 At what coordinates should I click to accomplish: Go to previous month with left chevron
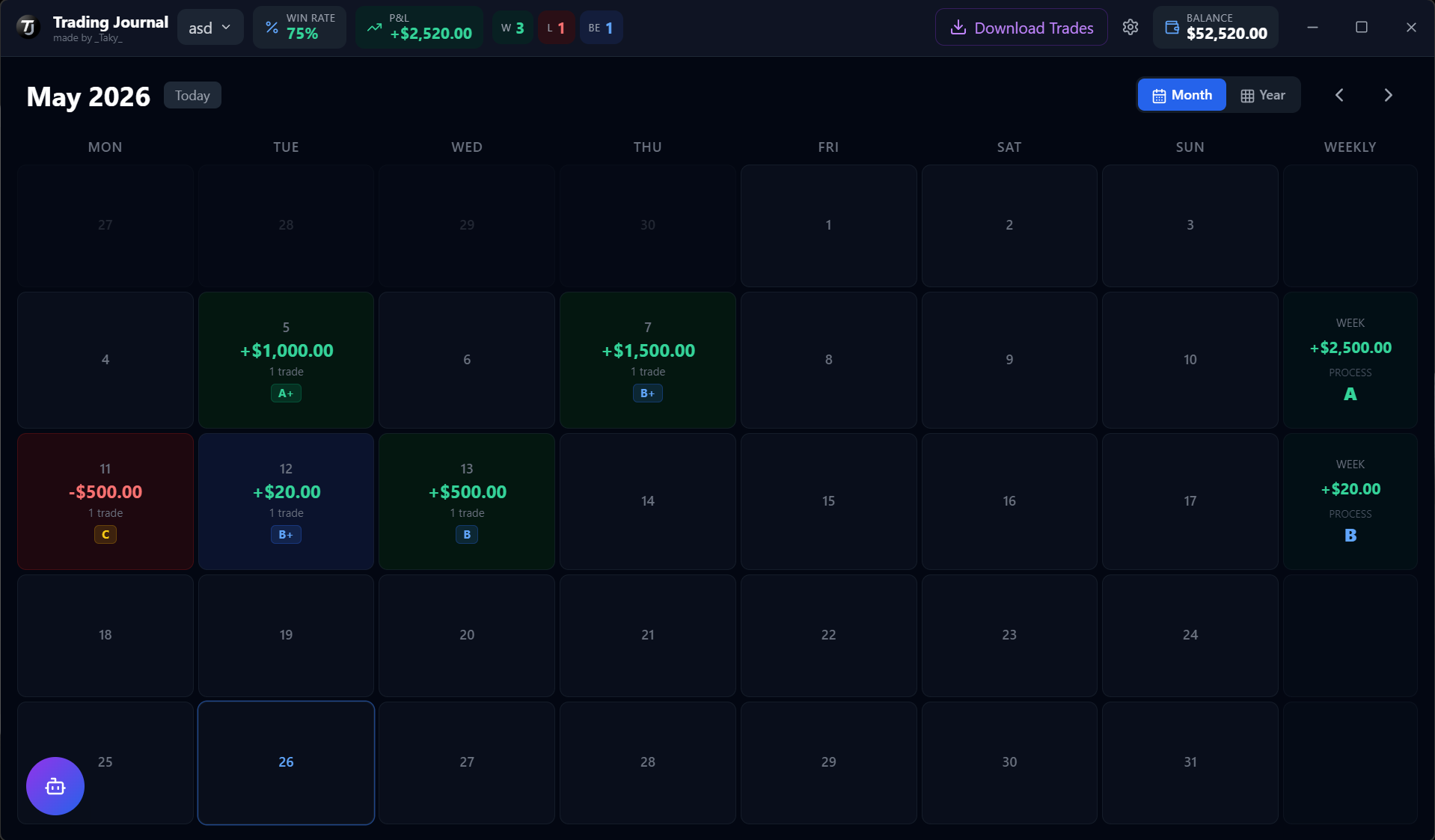[x=1339, y=95]
